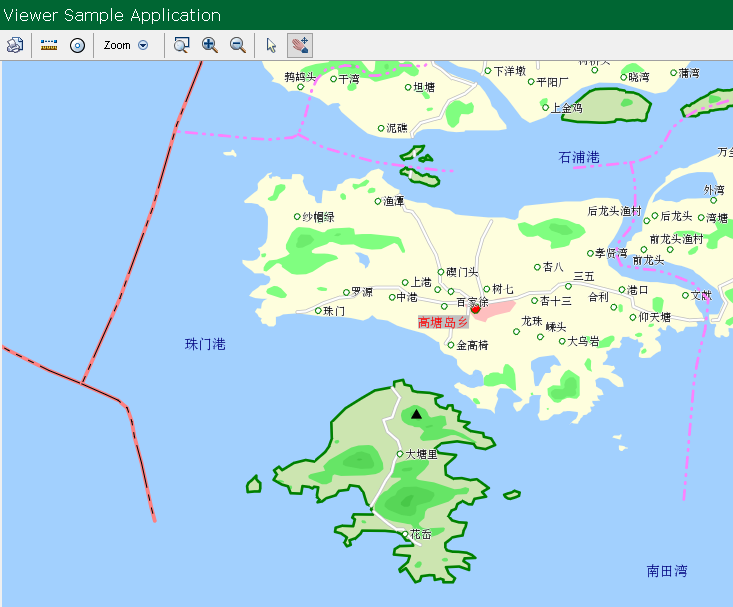Click the red marker at 高塘岛乡
The height and width of the screenshot is (607, 733).
[x=476, y=310]
